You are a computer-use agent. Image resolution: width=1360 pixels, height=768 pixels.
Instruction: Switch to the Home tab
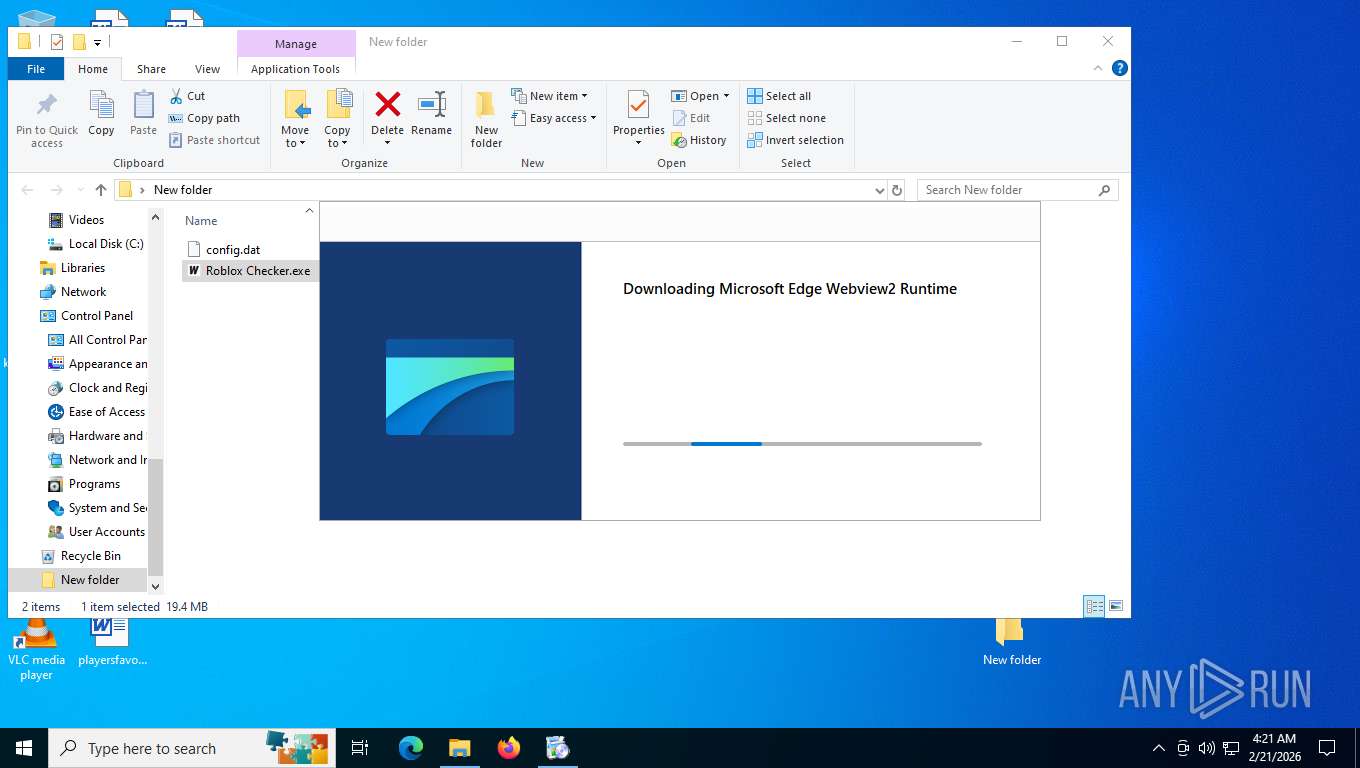pos(93,69)
